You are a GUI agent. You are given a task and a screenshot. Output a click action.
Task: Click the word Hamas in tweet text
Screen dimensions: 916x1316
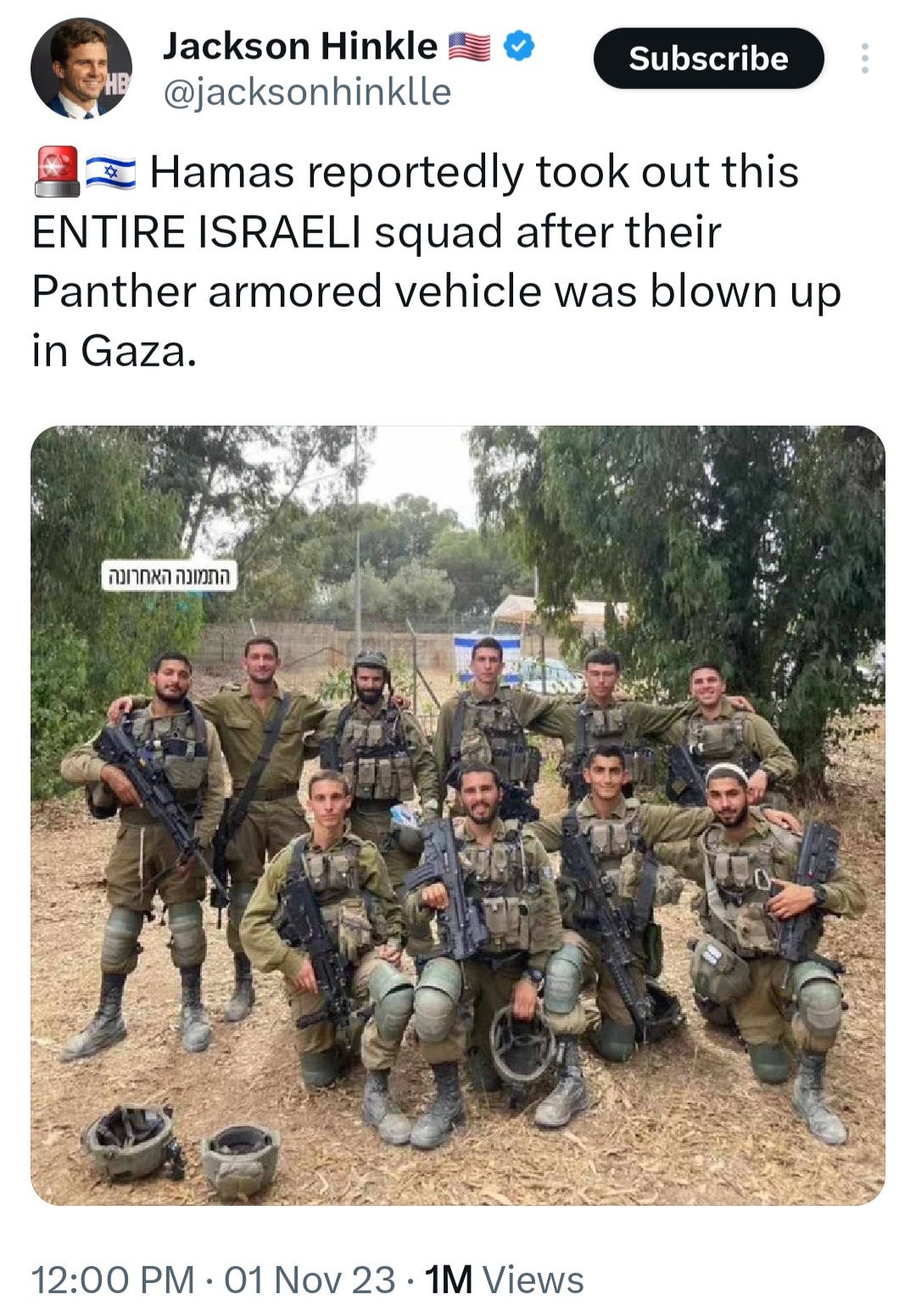[224, 172]
